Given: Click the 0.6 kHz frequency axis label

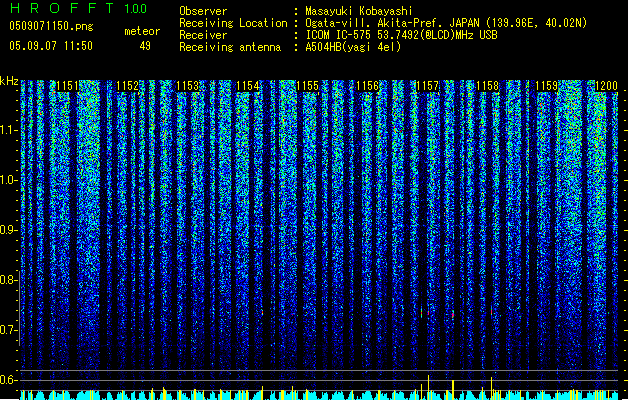Looking at the screenshot, I should point(8,380).
